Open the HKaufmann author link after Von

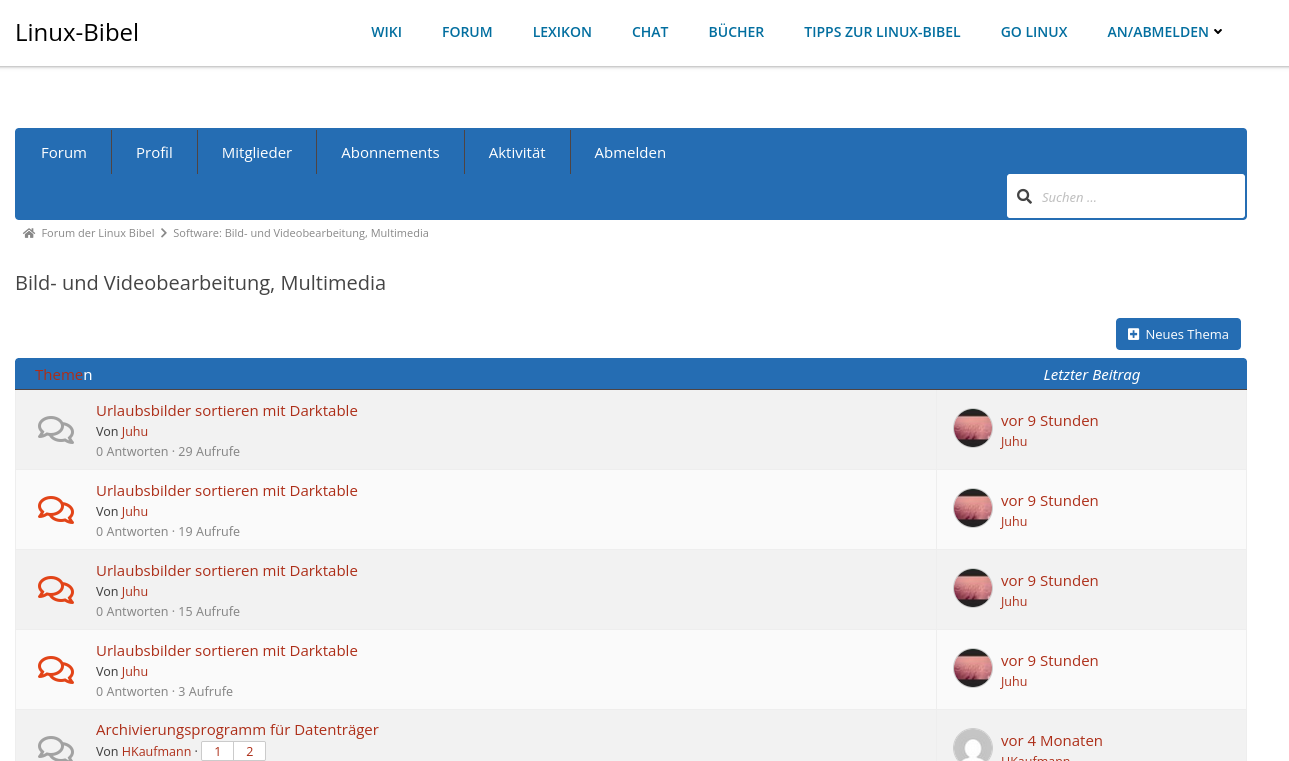(156, 751)
